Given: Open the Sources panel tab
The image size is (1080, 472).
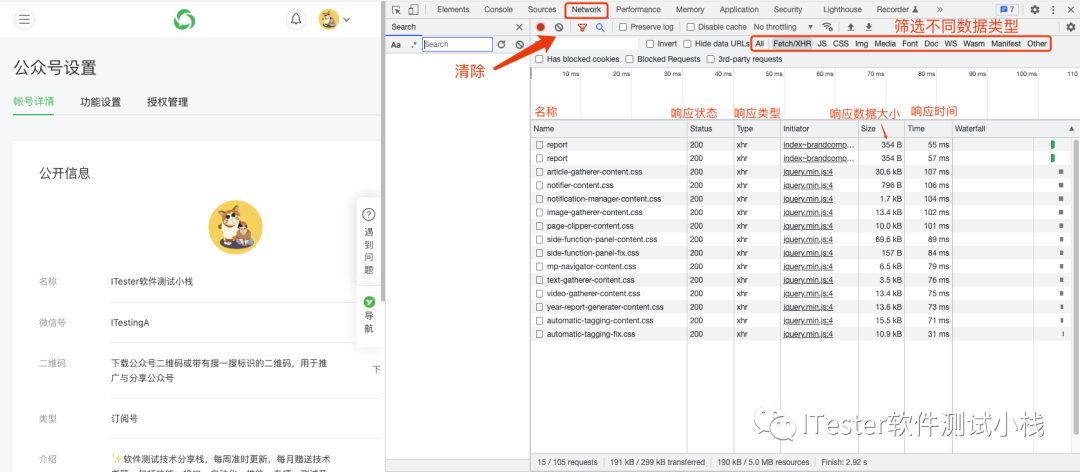Looking at the screenshot, I should [x=542, y=10].
